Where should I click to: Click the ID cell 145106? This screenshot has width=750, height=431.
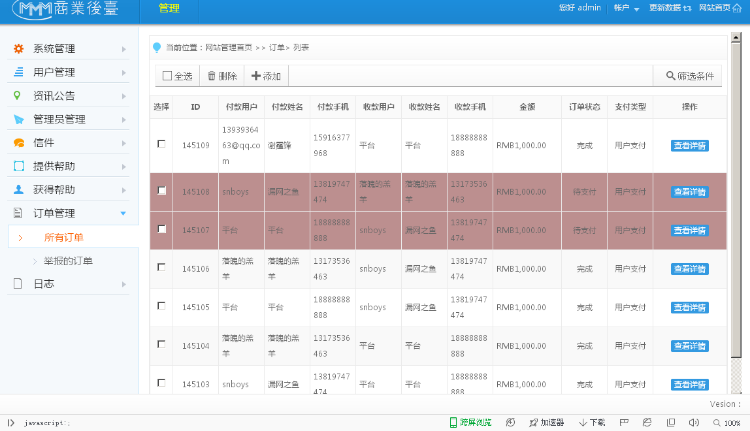coord(196,269)
